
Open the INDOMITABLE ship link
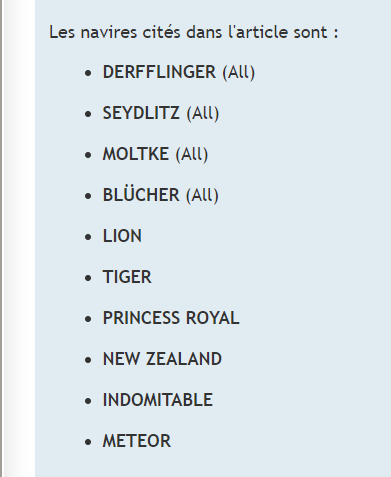[x=158, y=400]
